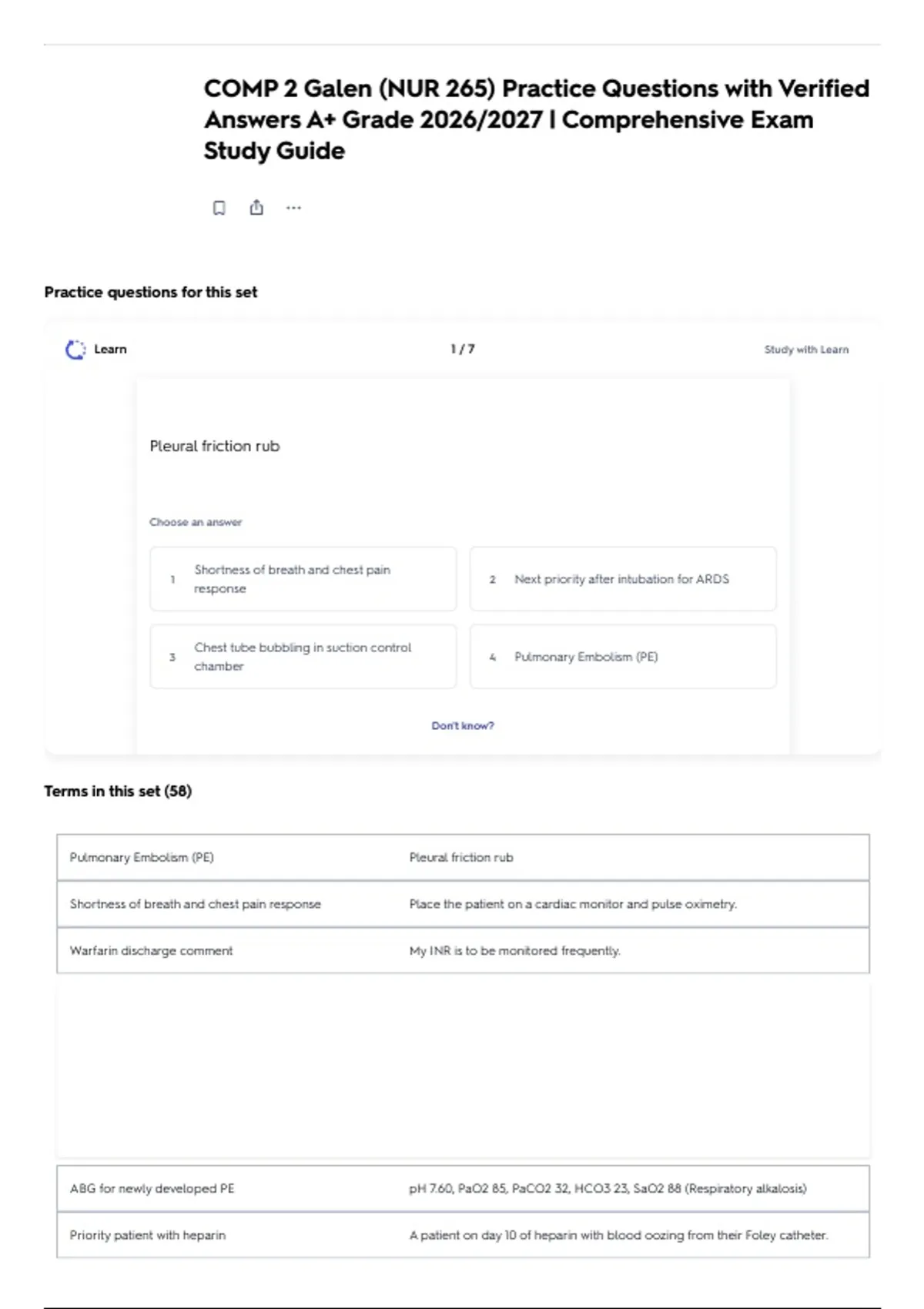
Task: Click the bookmark save icon
Action: click(x=219, y=208)
